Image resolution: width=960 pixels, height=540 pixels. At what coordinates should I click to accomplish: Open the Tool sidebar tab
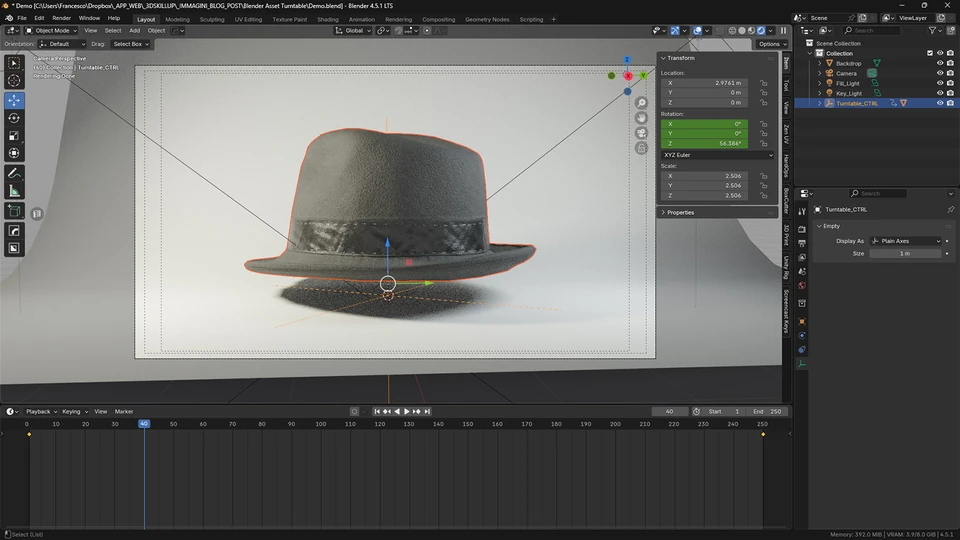786,86
